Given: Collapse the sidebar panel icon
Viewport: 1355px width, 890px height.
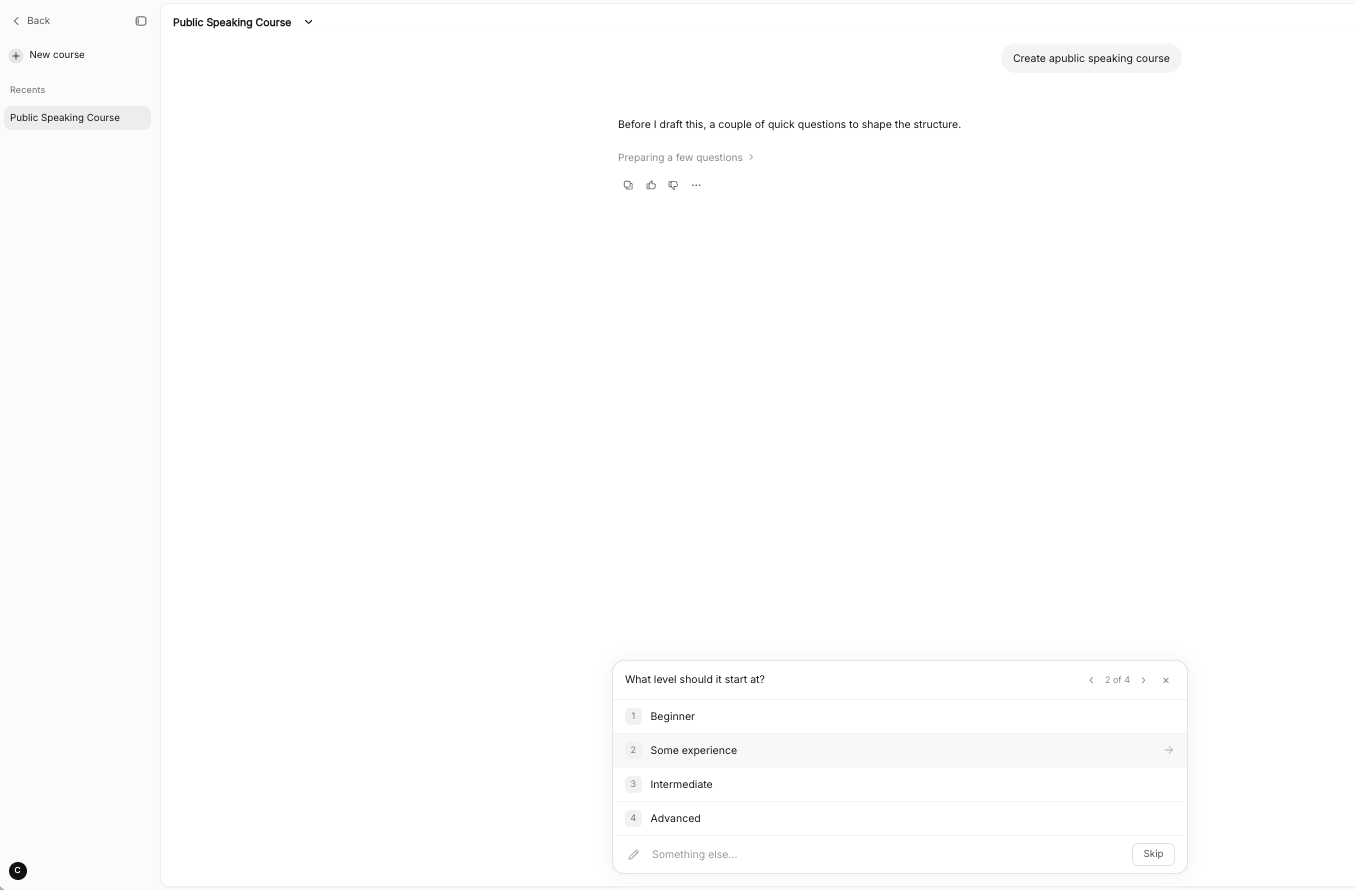Looking at the screenshot, I should pos(141,21).
